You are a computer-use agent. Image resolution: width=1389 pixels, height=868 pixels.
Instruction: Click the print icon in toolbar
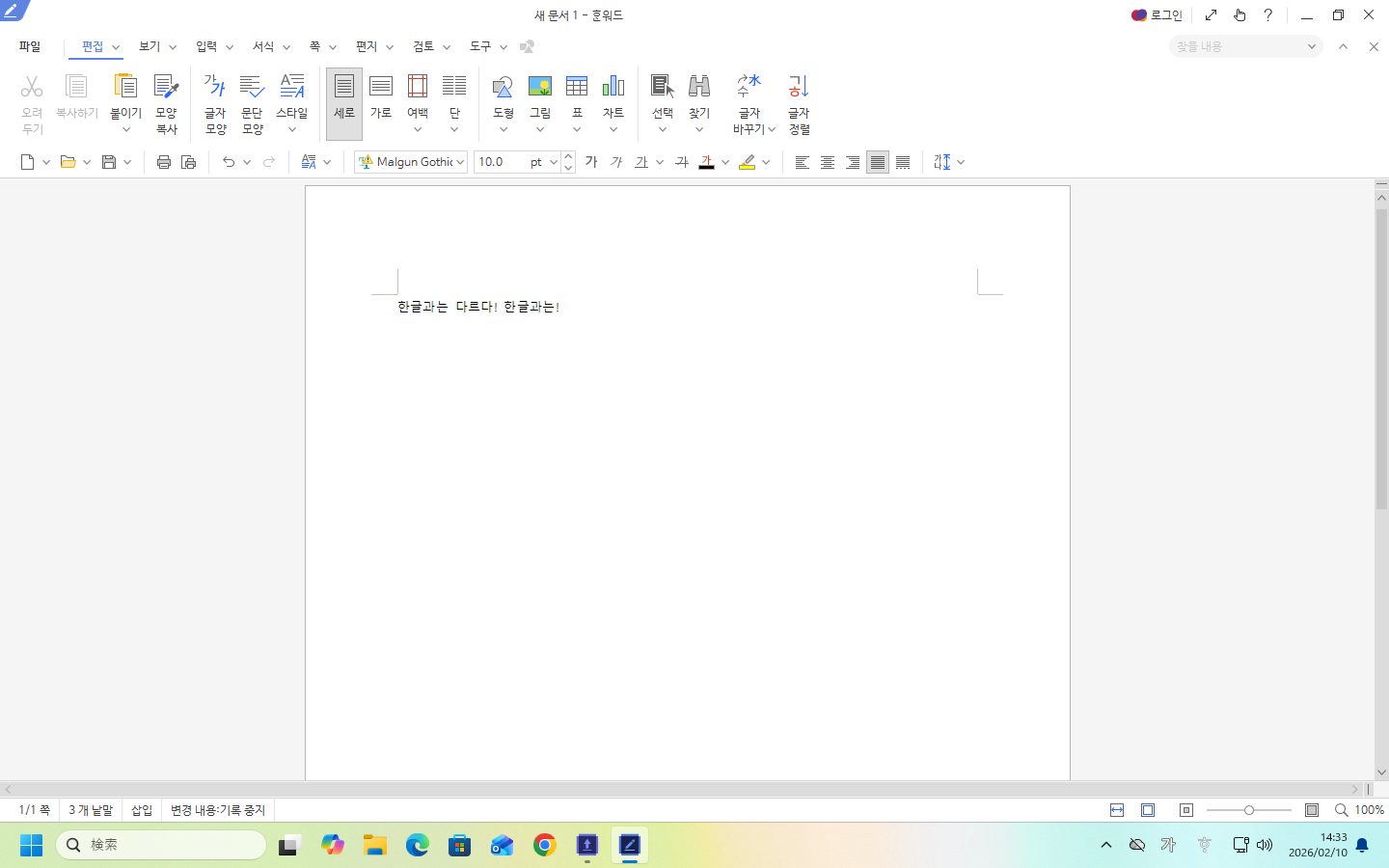pos(164,162)
